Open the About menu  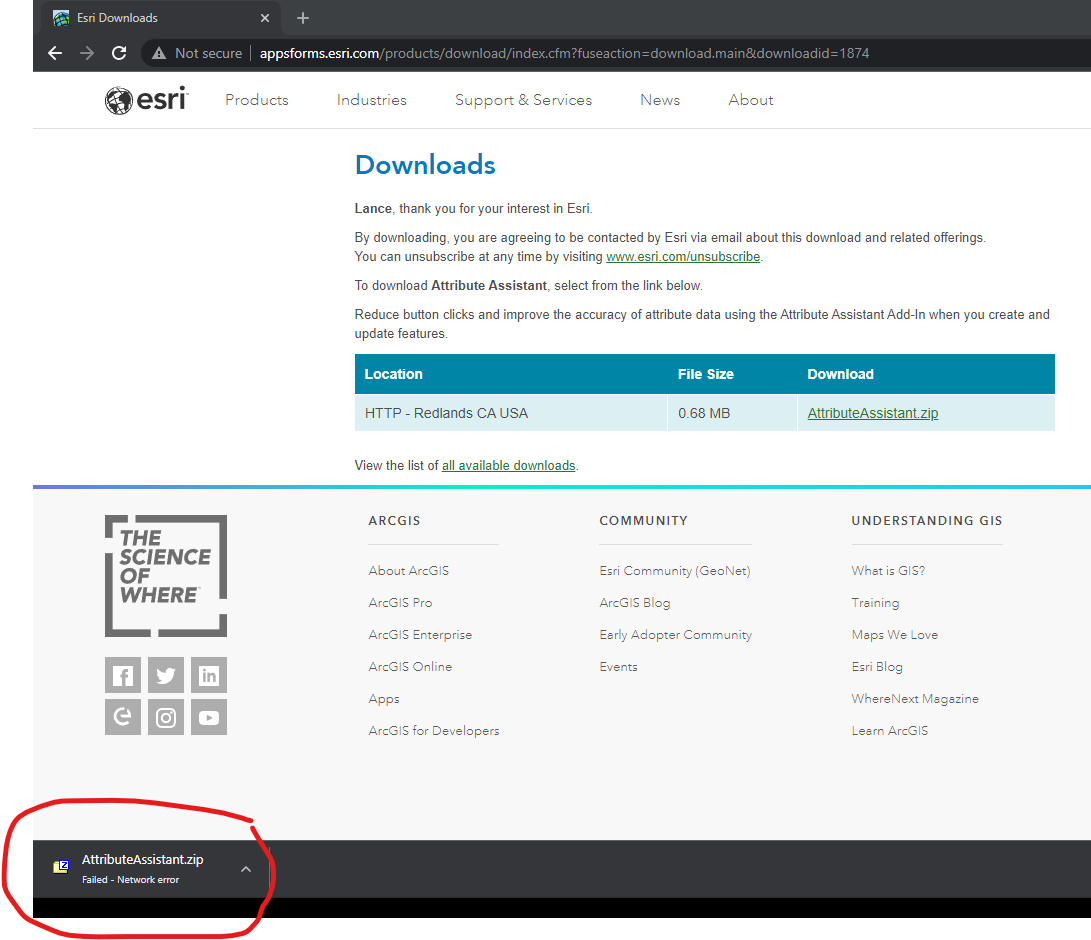751,100
